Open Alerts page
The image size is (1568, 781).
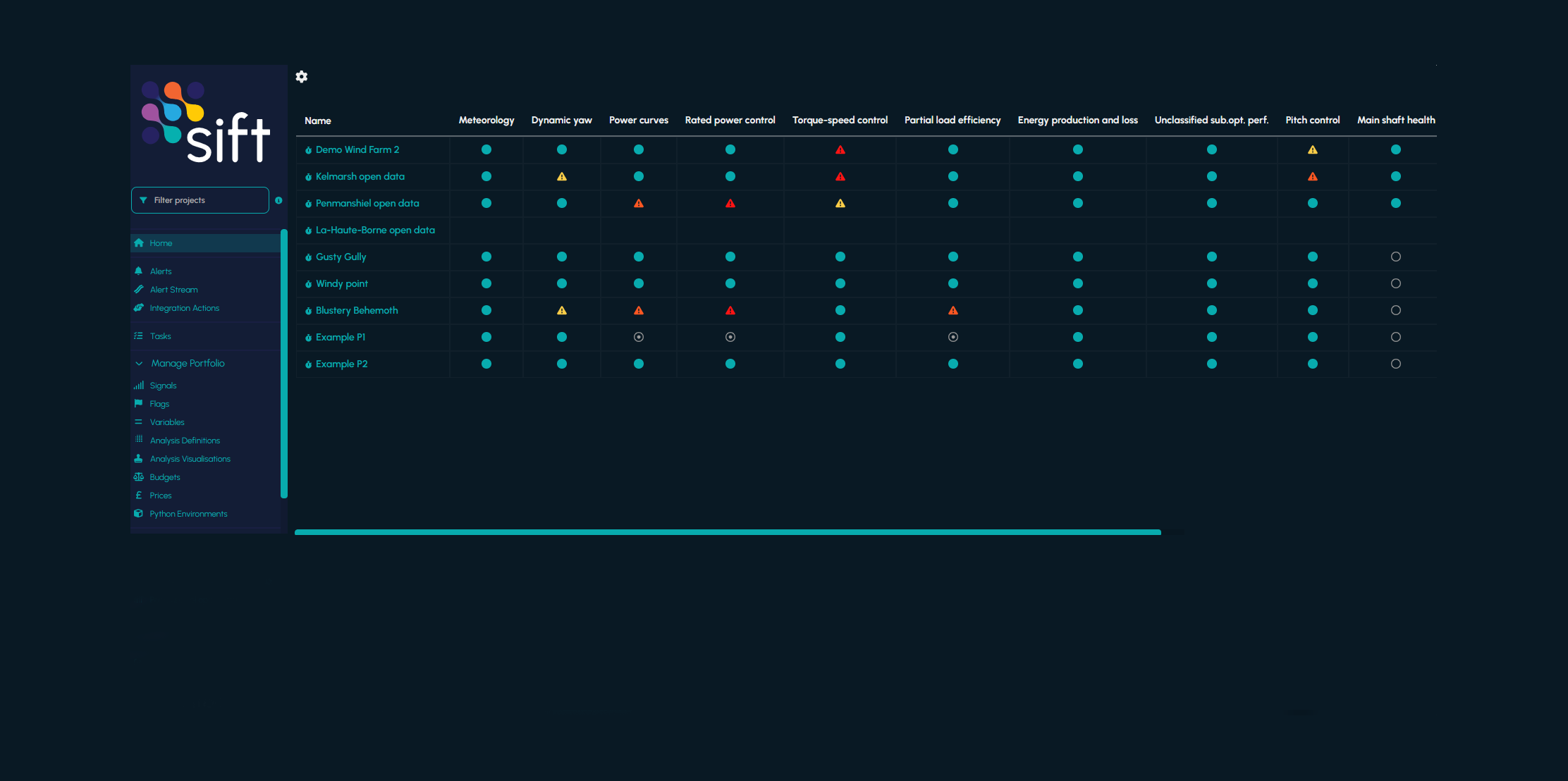tap(161, 271)
